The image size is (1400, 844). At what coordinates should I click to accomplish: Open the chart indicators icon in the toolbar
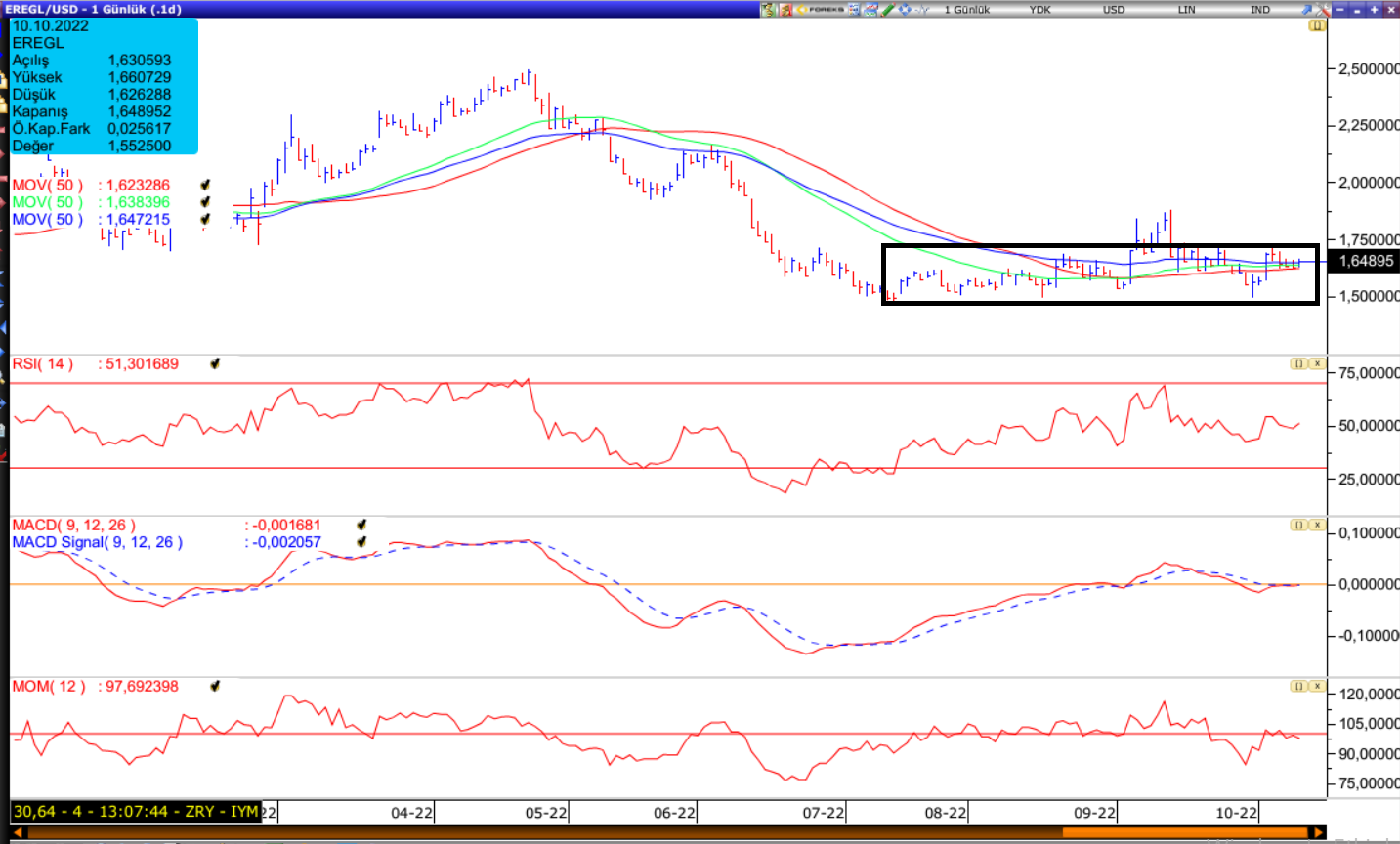point(871,9)
